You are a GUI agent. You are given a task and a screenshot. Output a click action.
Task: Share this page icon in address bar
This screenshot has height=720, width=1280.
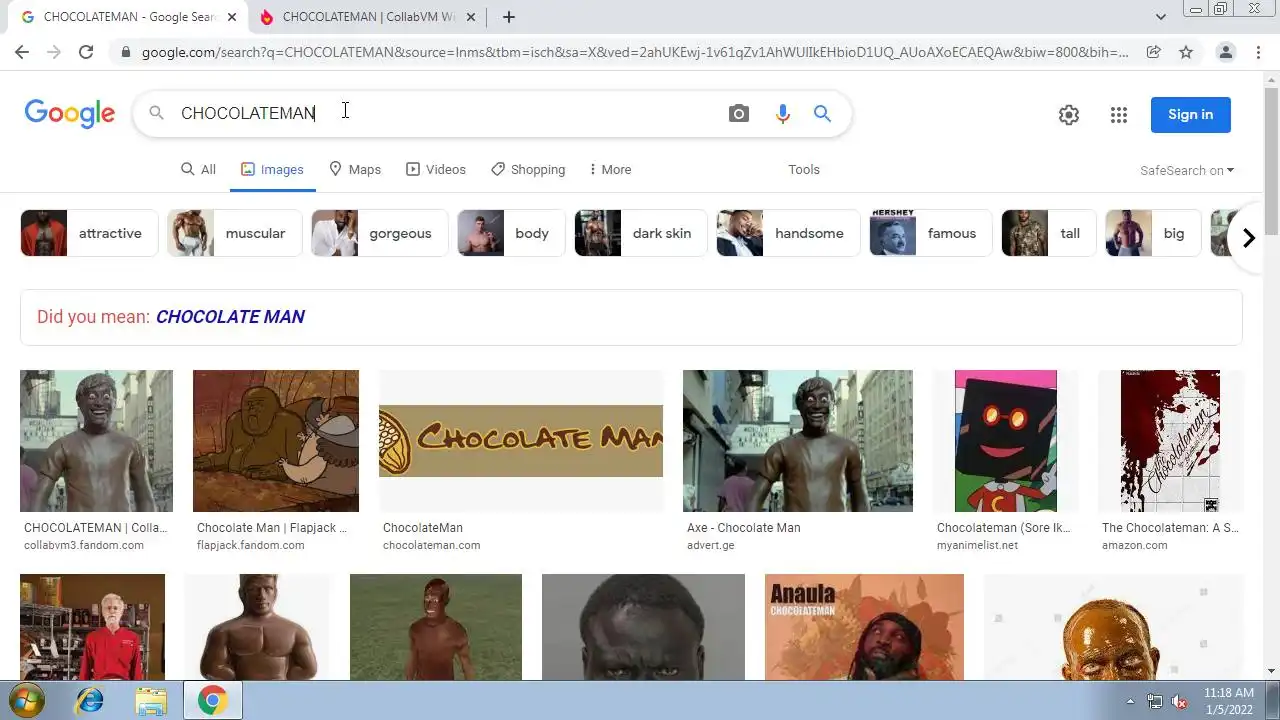pyautogui.click(x=1154, y=52)
